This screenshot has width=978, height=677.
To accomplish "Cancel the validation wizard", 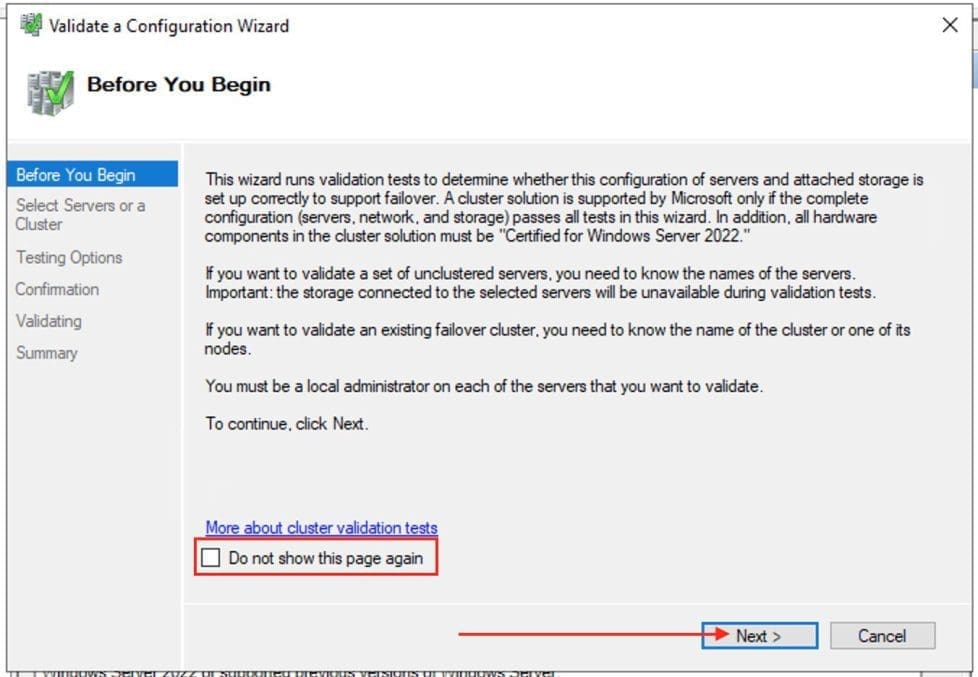I will (881, 636).
